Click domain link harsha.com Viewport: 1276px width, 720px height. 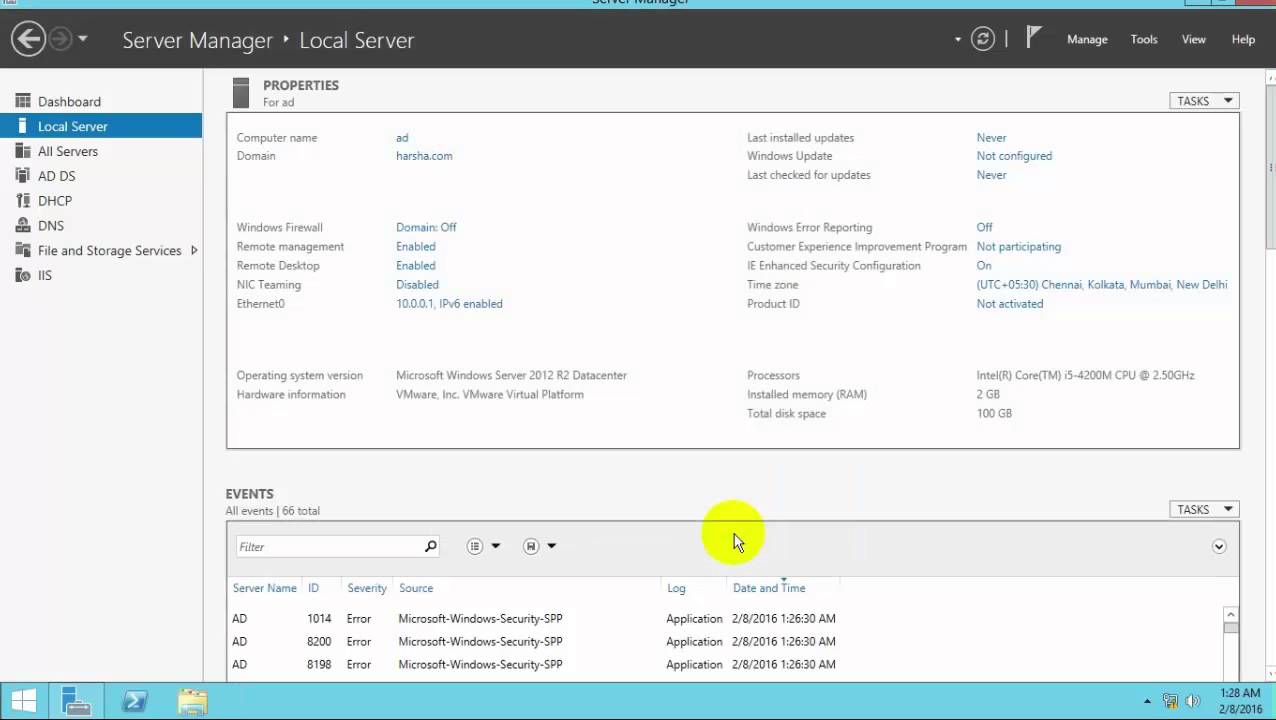pos(424,156)
